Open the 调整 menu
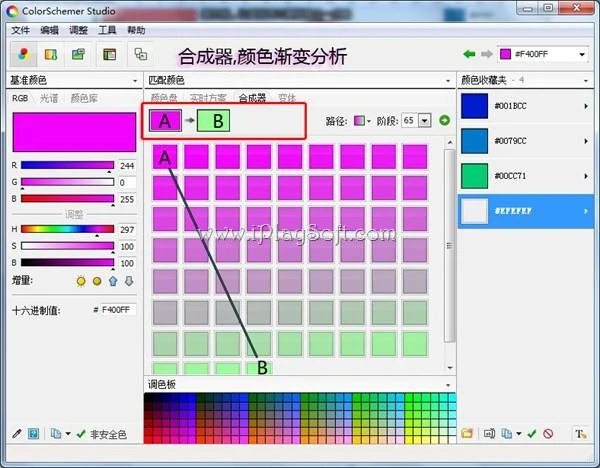 pos(78,30)
